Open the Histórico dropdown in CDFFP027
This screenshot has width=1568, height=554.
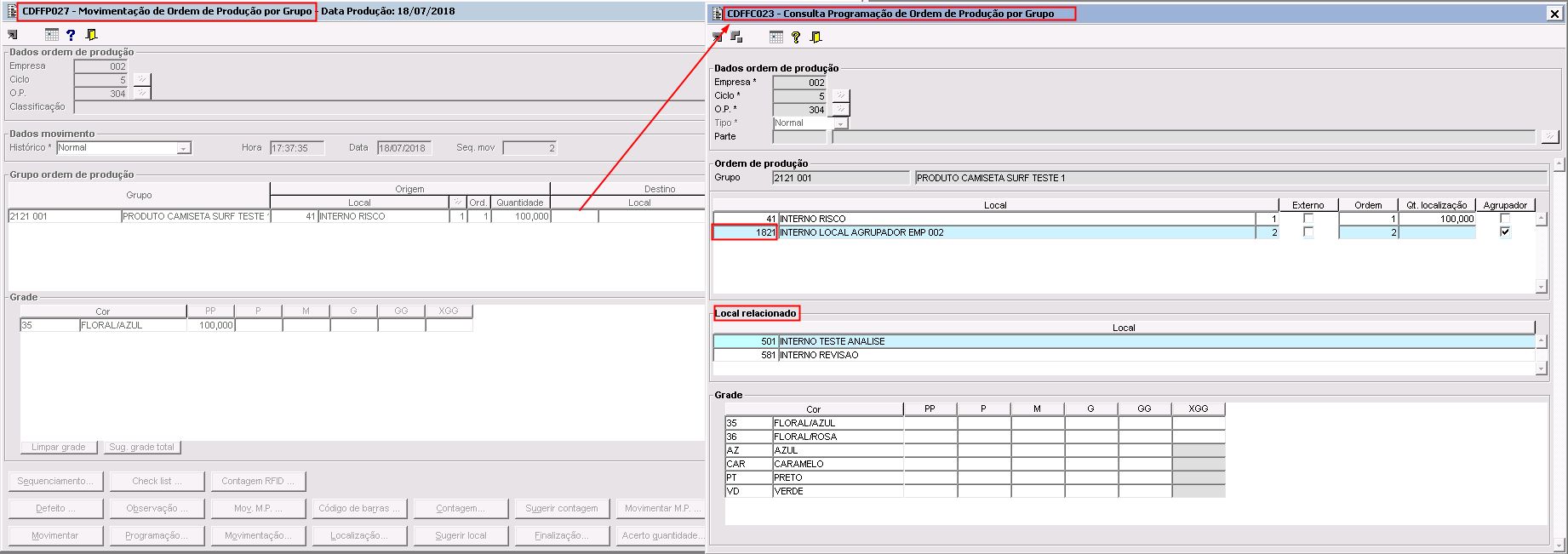(x=183, y=148)
